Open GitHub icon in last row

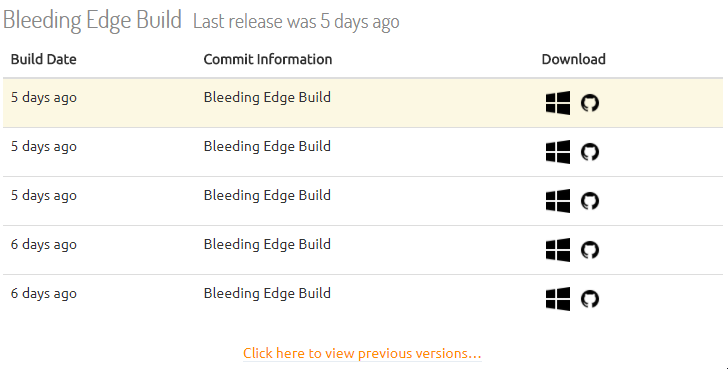pyautogui.click(x=590, y=299)
